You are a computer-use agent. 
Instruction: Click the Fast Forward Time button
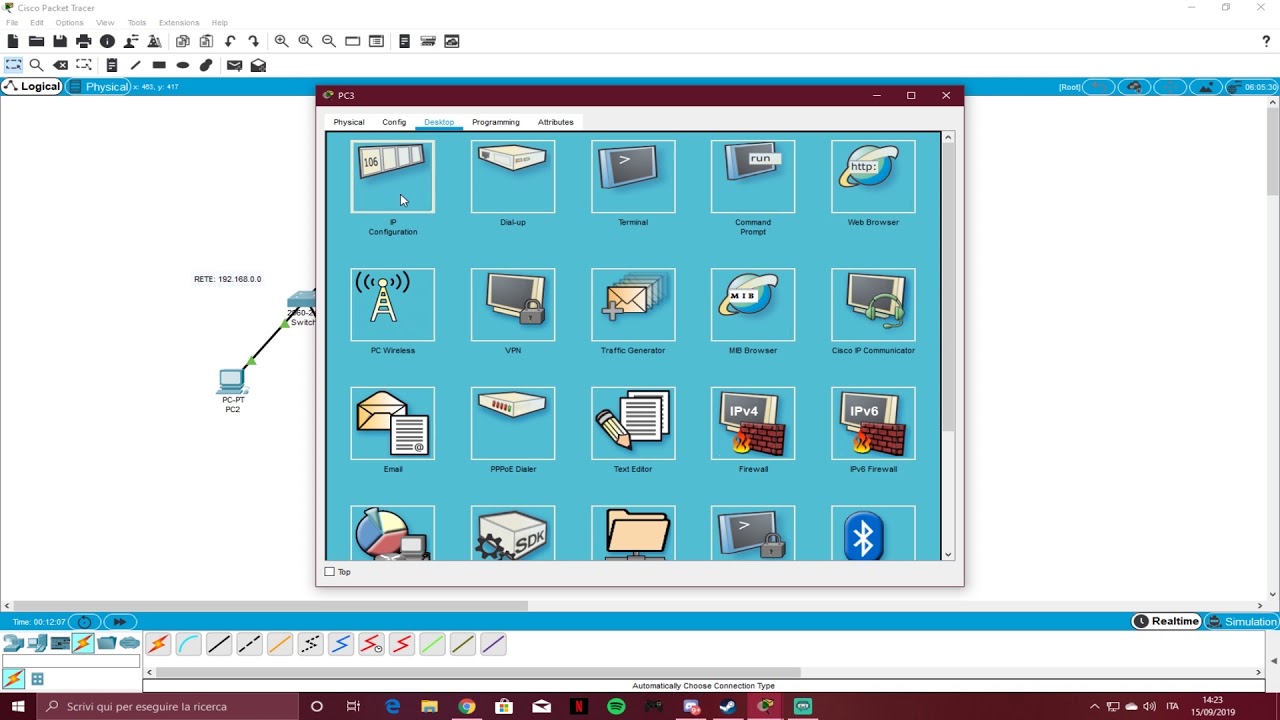(x=119, y=622)
